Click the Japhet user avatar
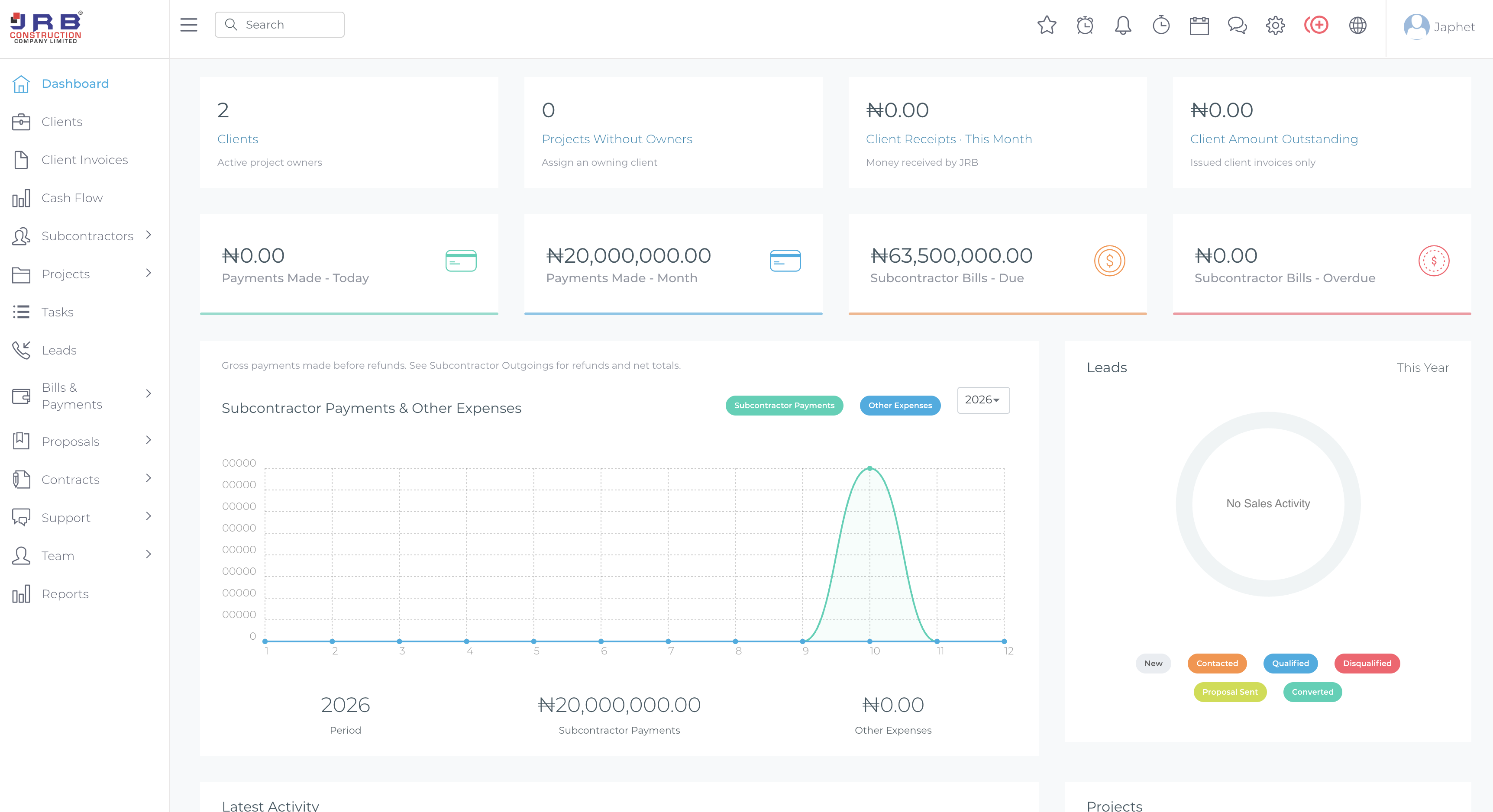This screenshot has width=1493, height=812. (x=1416, y=27)
